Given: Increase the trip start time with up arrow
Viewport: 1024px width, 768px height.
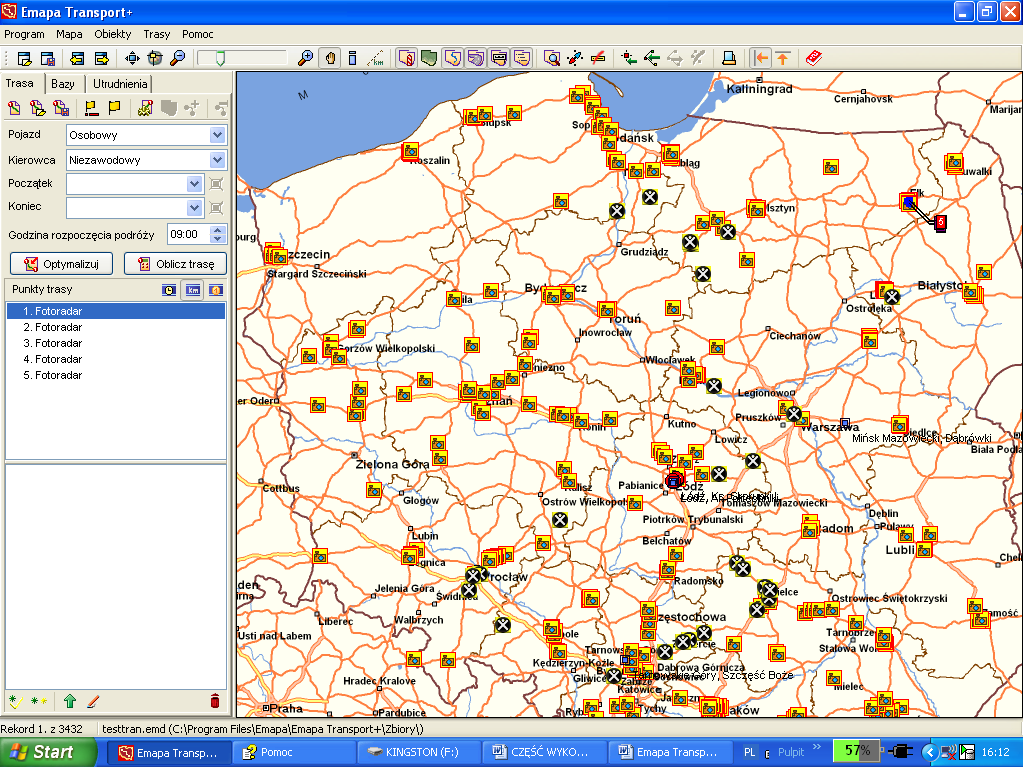Looking at the screenshot, I should 218,230.
